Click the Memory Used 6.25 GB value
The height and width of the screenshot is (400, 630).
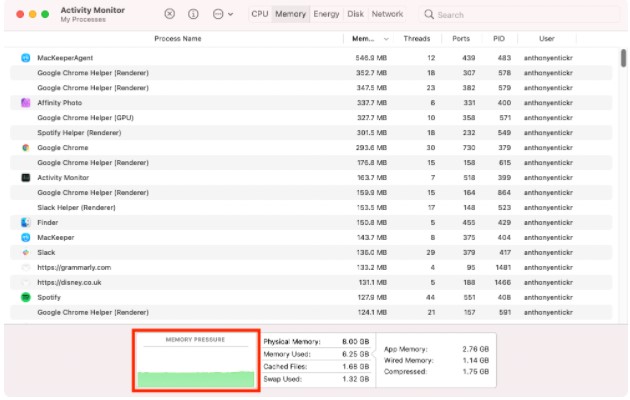point(356,354)
